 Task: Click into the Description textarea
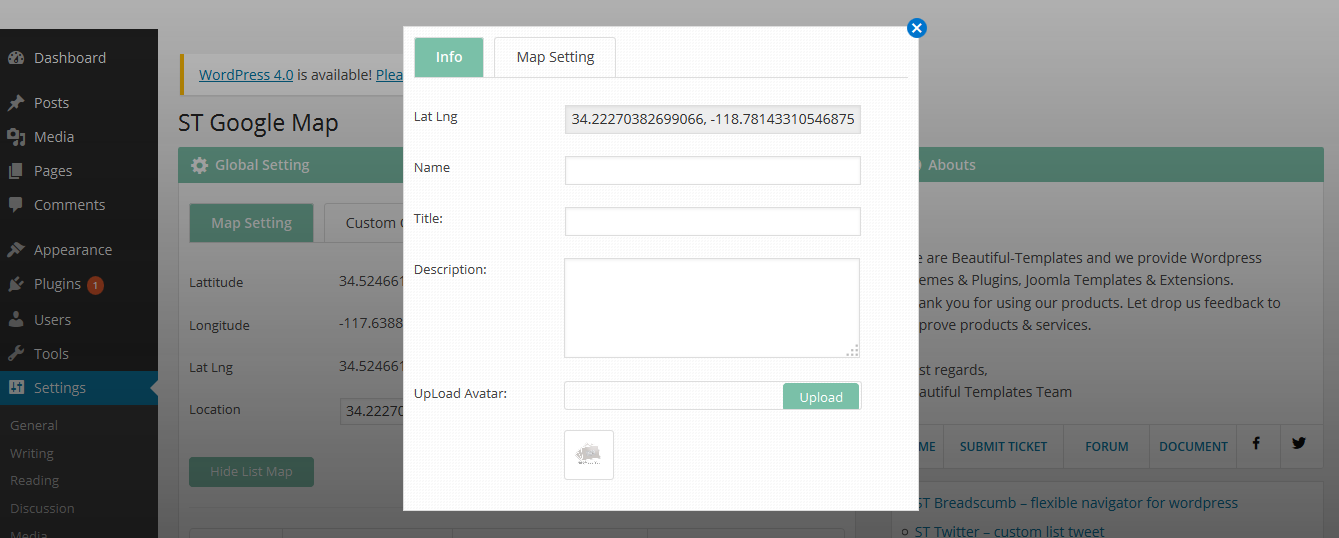712,308
